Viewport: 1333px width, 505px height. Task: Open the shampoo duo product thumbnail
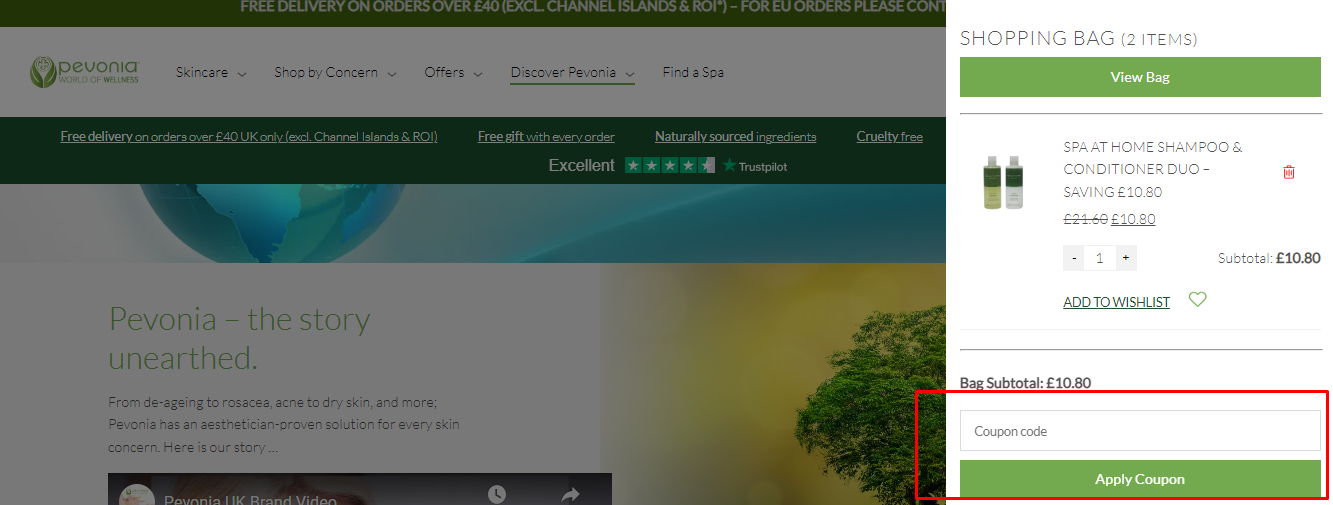(1003, 181)
